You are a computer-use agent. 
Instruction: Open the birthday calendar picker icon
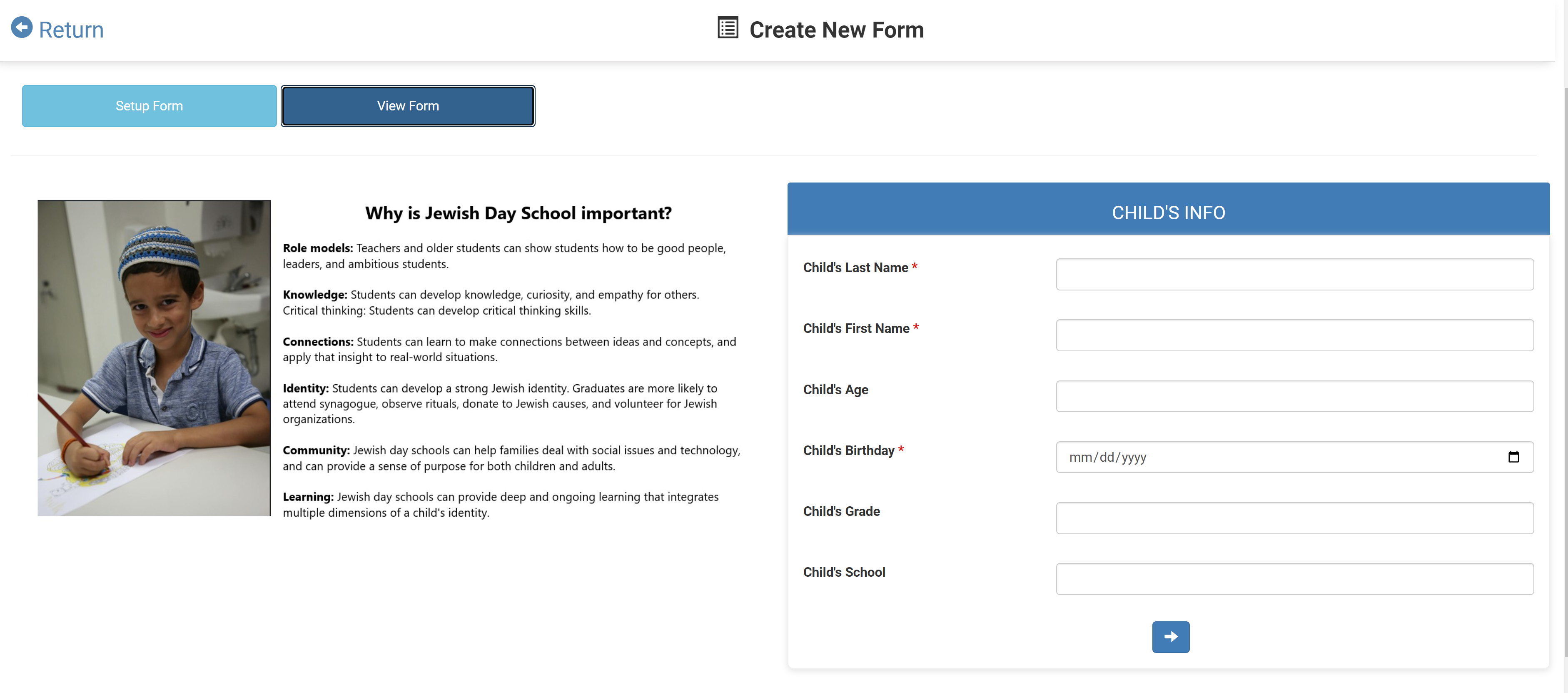tap(1513, 457)
